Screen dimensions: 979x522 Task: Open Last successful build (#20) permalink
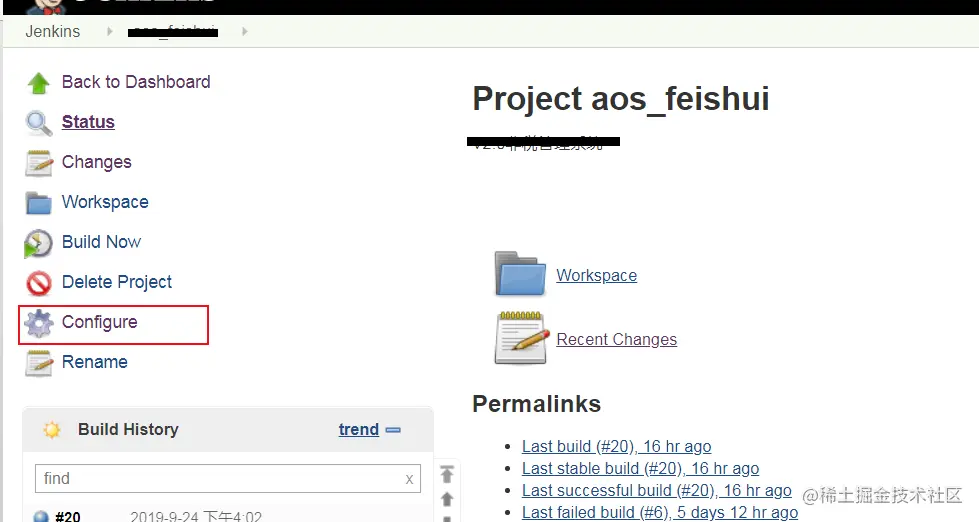tap(657, 490)
